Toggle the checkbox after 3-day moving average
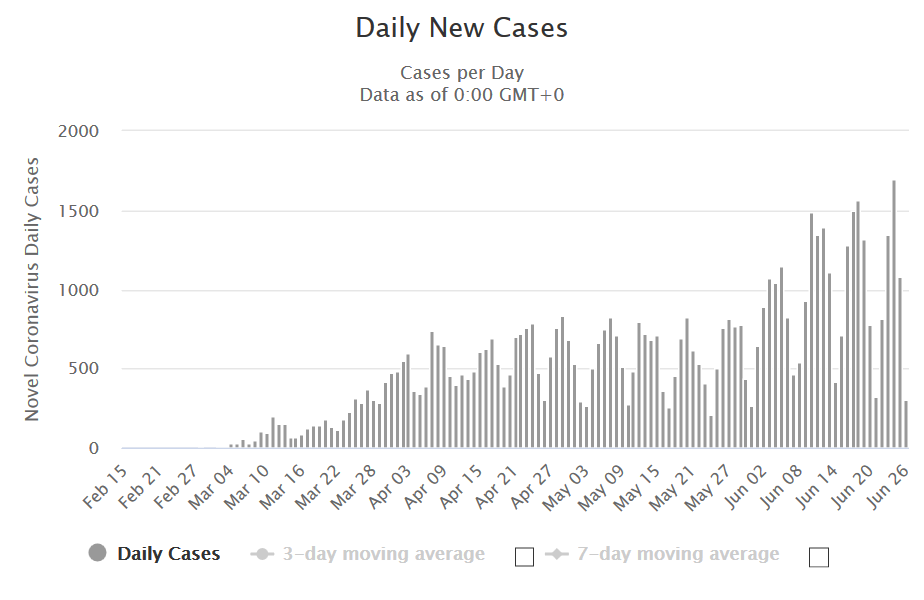The width and height of the screenshot is (924, 600). pyautogui.click(x=524, y=557)
